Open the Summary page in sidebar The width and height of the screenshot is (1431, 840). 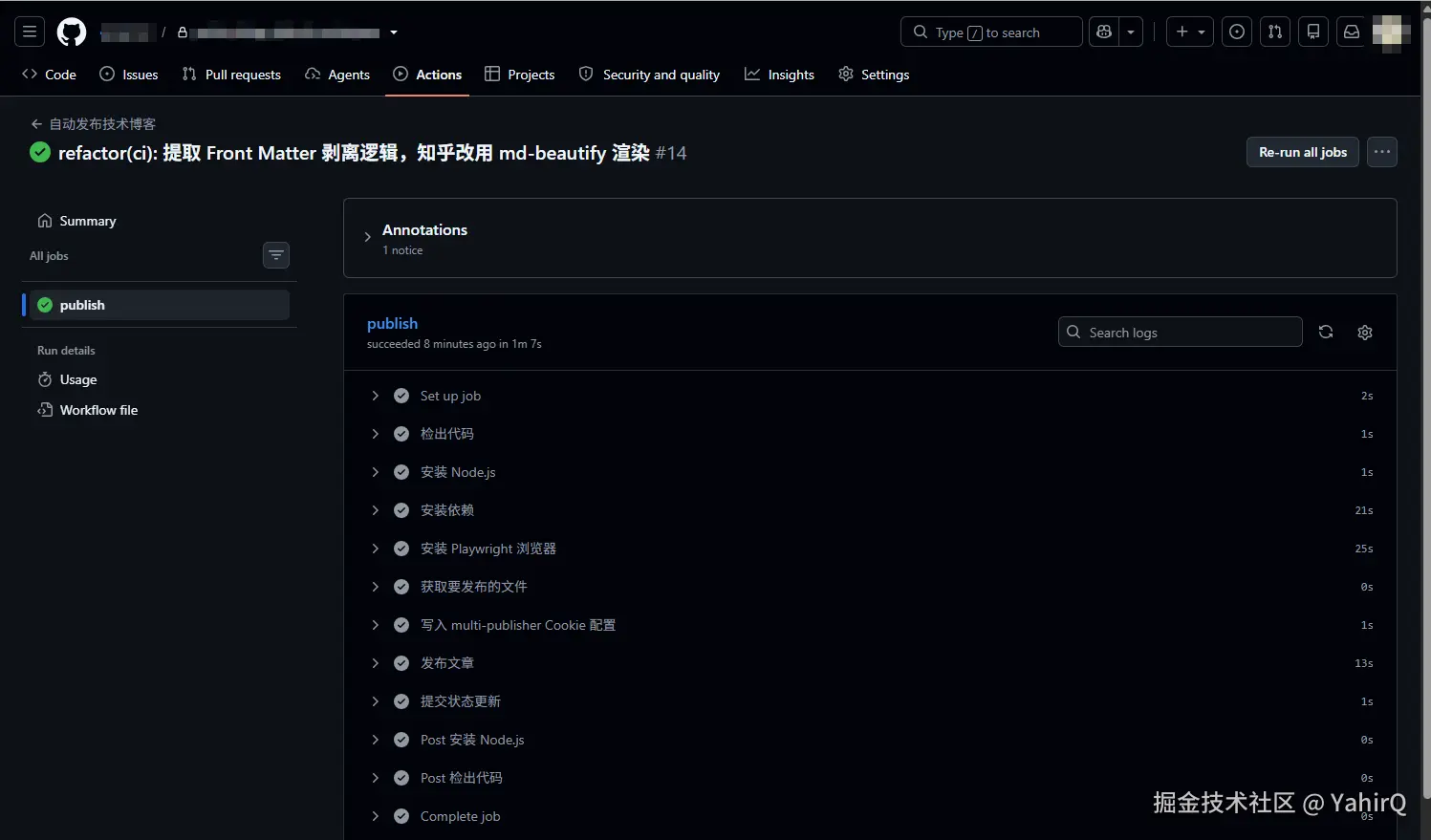[x=159, y=221]
